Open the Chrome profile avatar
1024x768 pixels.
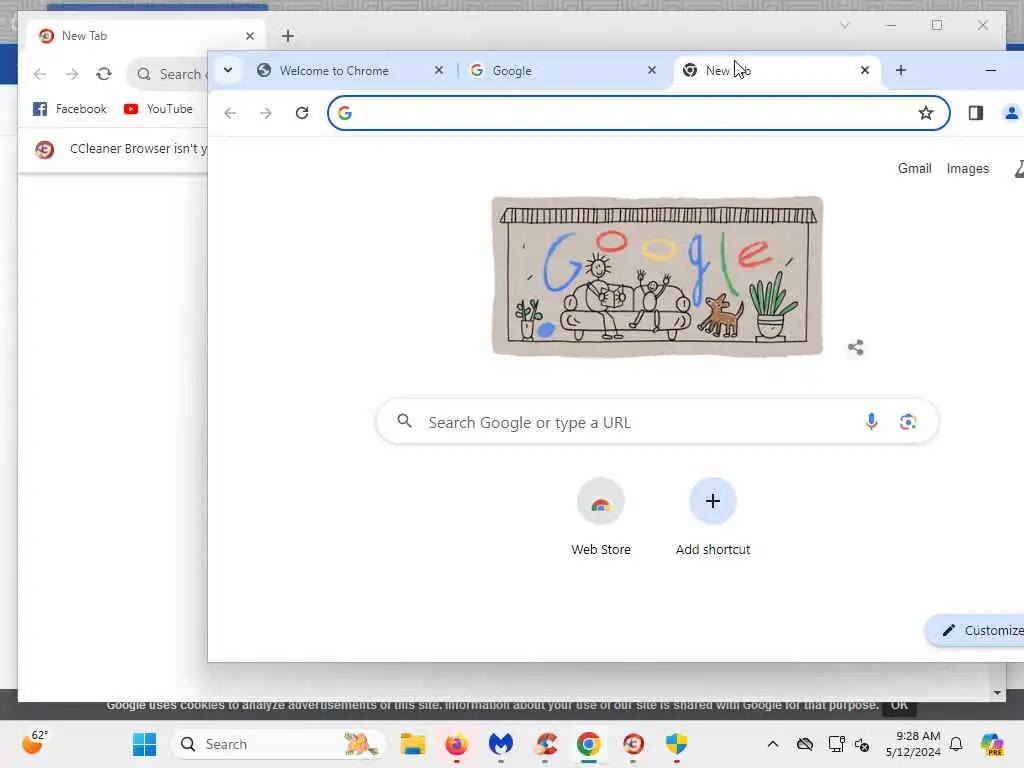point(1012,113)
